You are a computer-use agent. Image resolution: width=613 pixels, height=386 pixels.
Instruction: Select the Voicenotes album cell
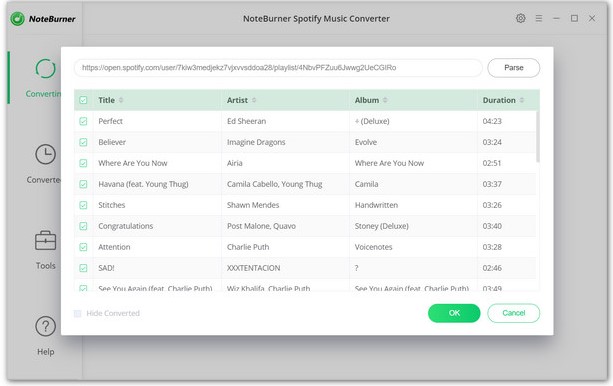coord(413,247)
